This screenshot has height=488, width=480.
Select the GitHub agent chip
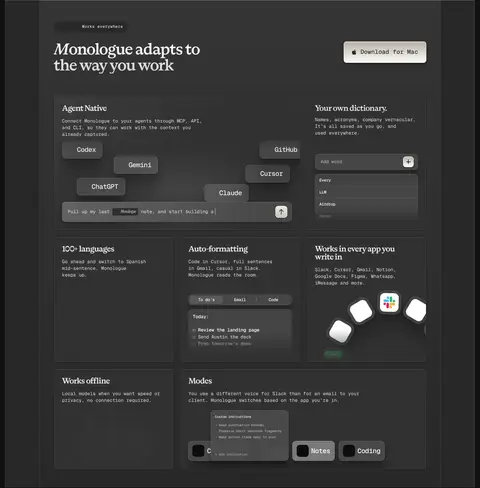(x=280, y=150)
